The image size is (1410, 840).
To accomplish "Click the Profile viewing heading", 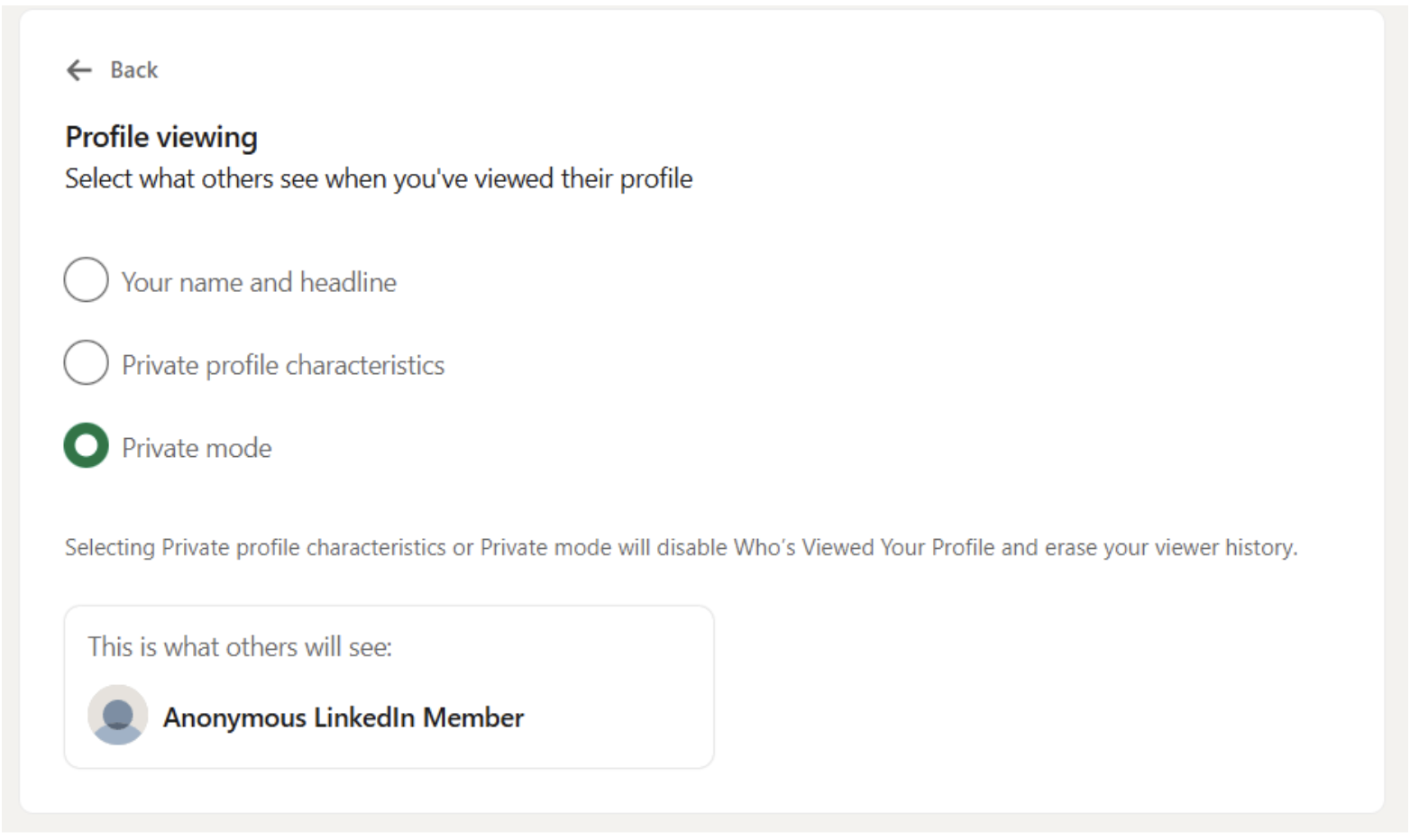I will click(160, 137).
